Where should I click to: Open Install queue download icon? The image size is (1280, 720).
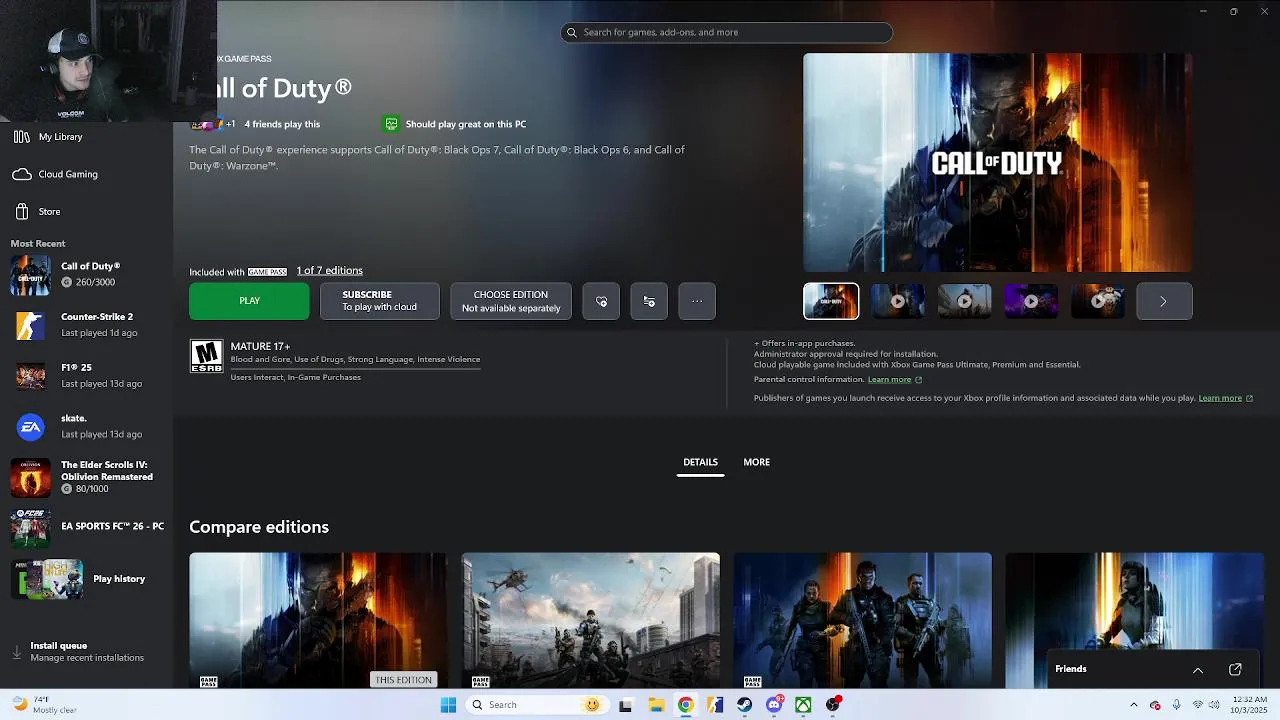tap(16, 652)
